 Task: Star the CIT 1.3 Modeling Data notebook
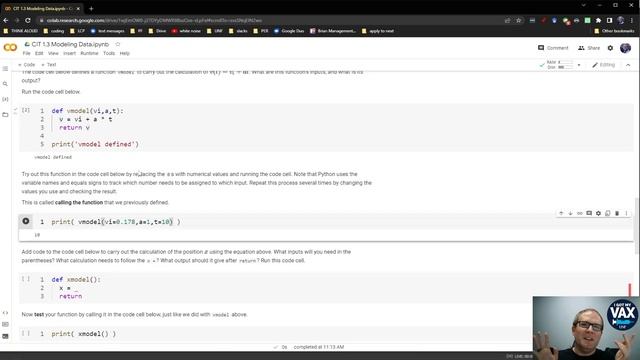pyautogui.click(x=118, y=44)
